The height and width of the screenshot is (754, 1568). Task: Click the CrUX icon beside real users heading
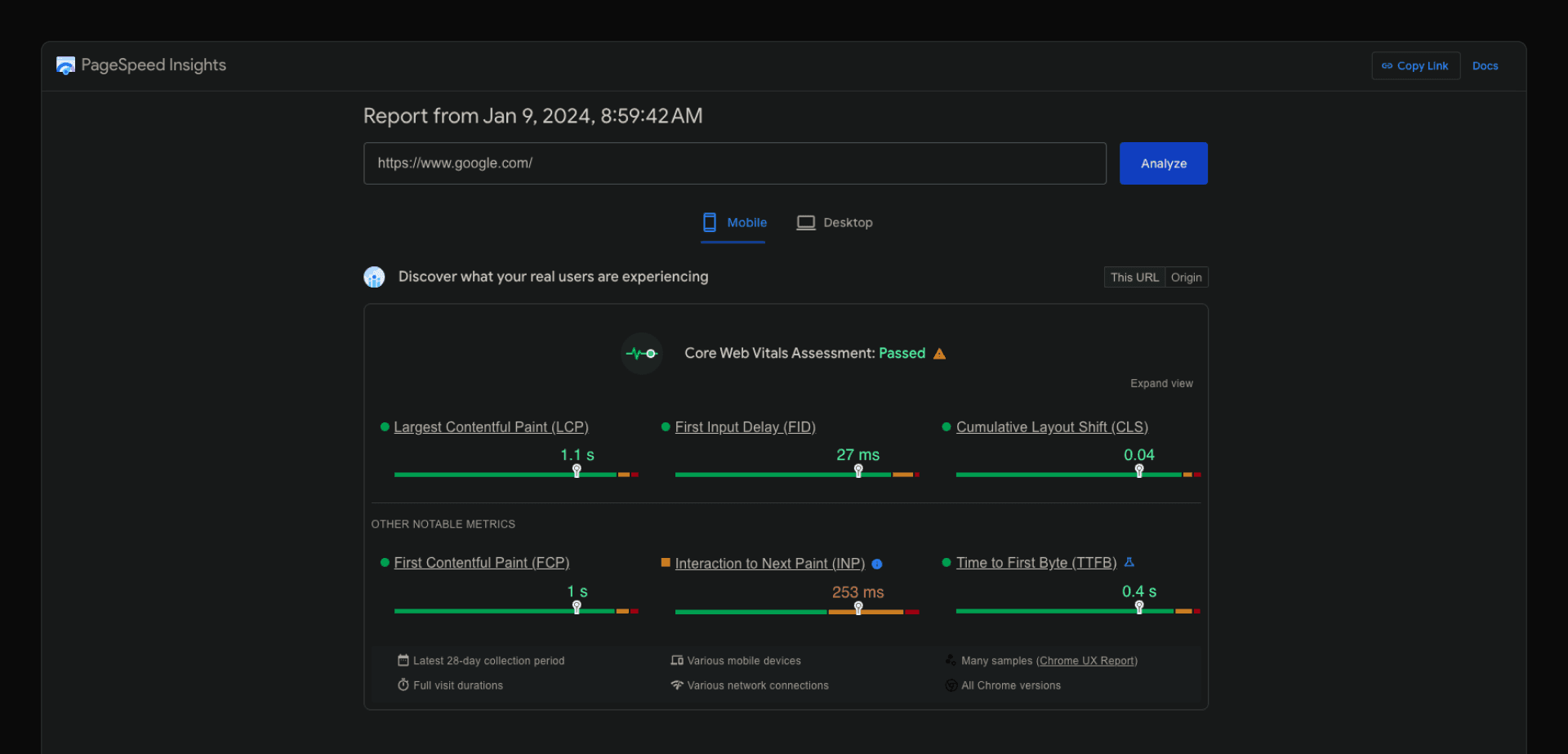point(374,276)
